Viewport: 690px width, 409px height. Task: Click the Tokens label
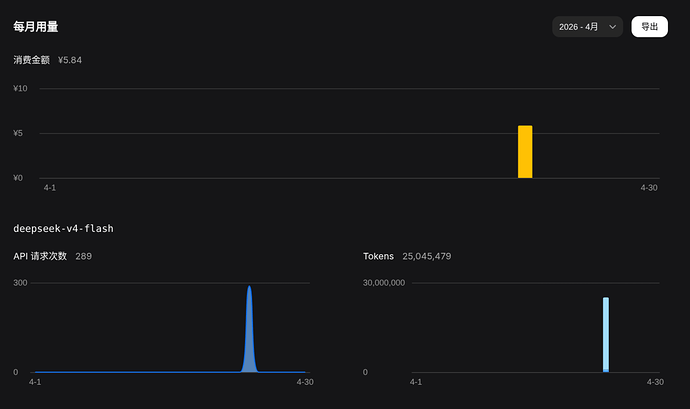pos(378,256)
